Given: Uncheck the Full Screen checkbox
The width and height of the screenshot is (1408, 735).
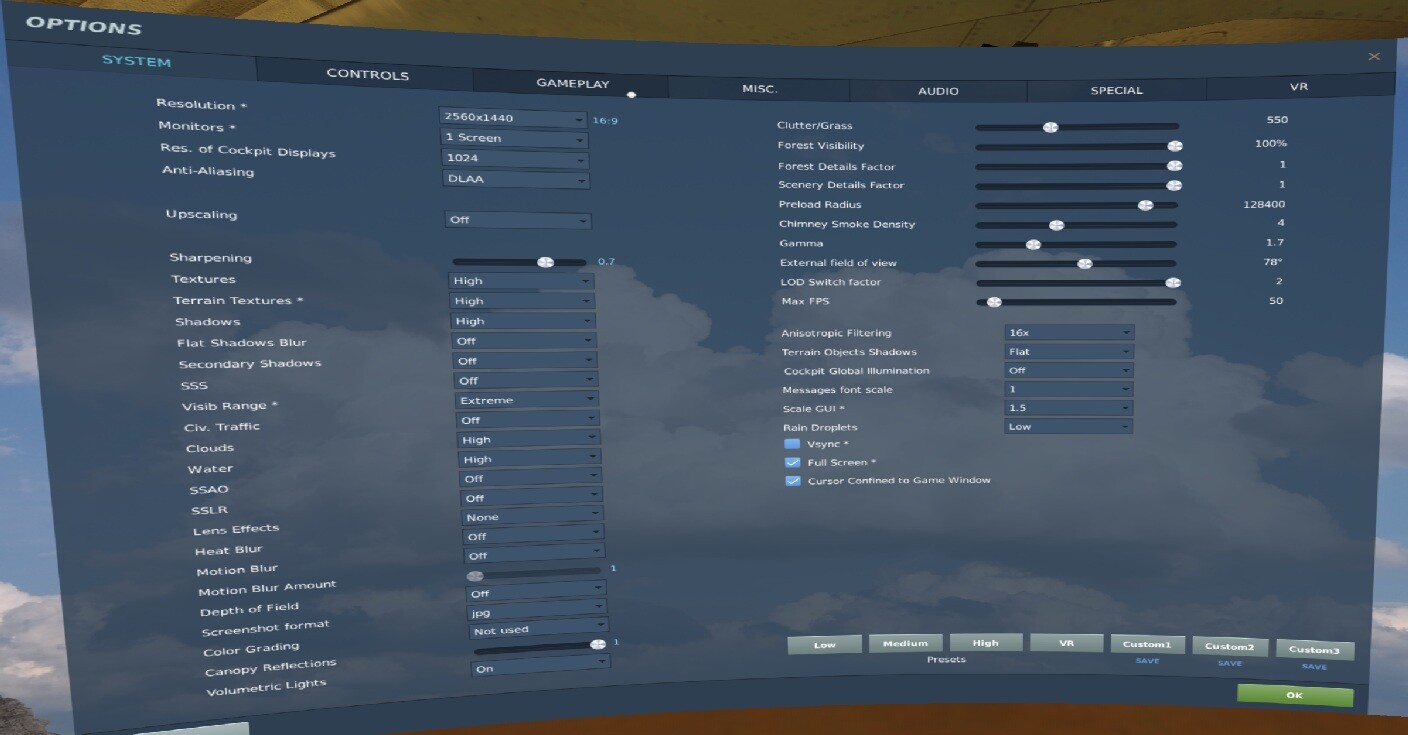Looking at the screenshot, I should point(793,462).
